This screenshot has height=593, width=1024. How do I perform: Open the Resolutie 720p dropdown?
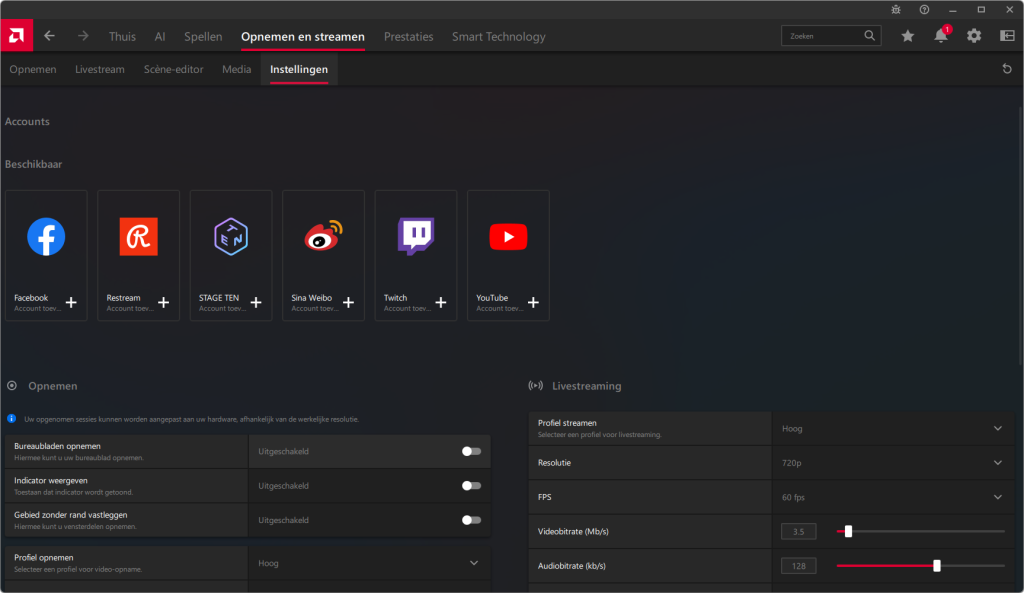point(997,463)
